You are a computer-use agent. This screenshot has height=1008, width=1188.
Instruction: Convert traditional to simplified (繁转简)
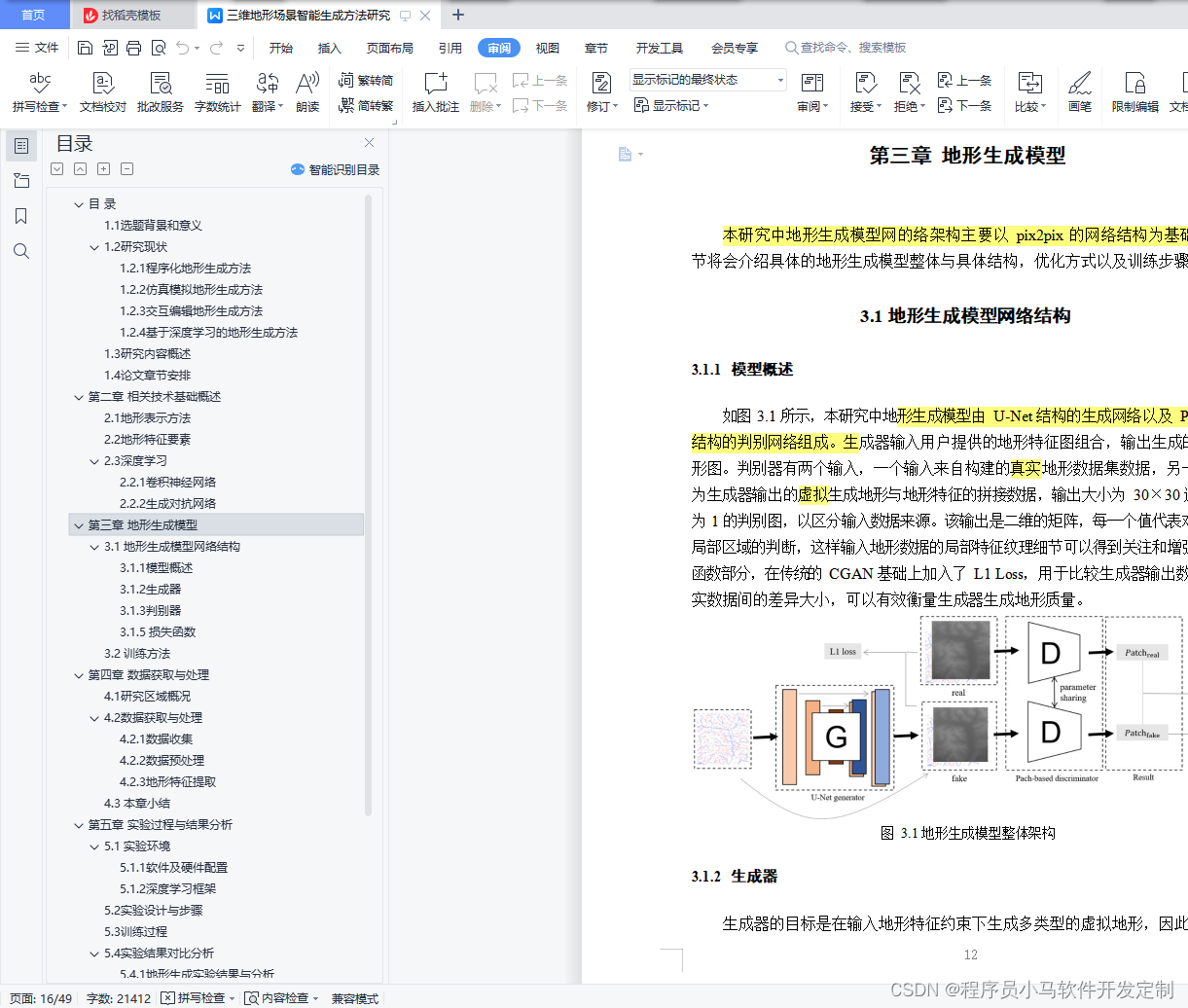click(x=366, y=80)
